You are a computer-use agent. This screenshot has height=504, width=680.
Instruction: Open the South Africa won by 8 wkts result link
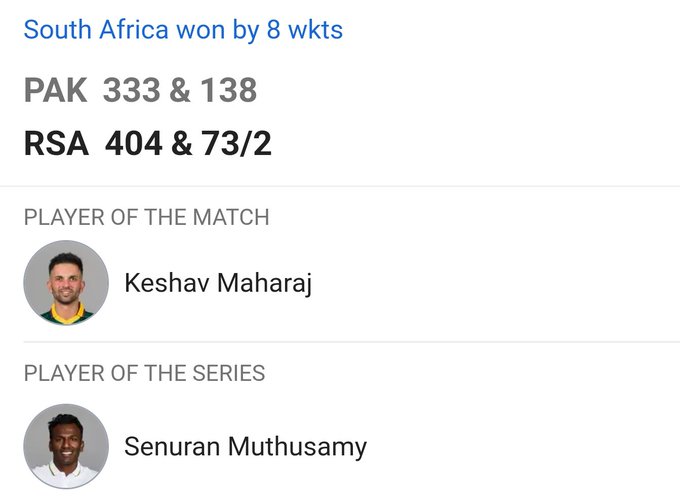[183, 30]
